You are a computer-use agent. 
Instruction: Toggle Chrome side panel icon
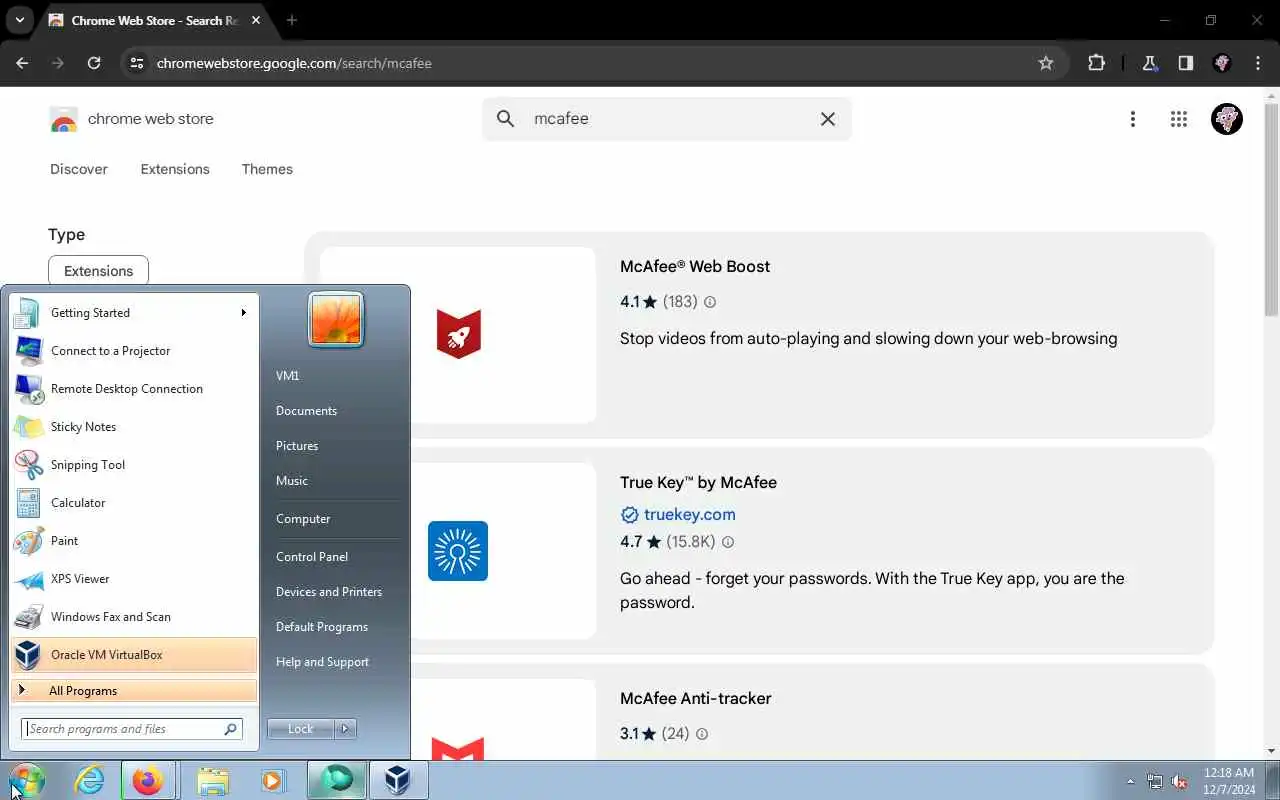click(1185, 63)
